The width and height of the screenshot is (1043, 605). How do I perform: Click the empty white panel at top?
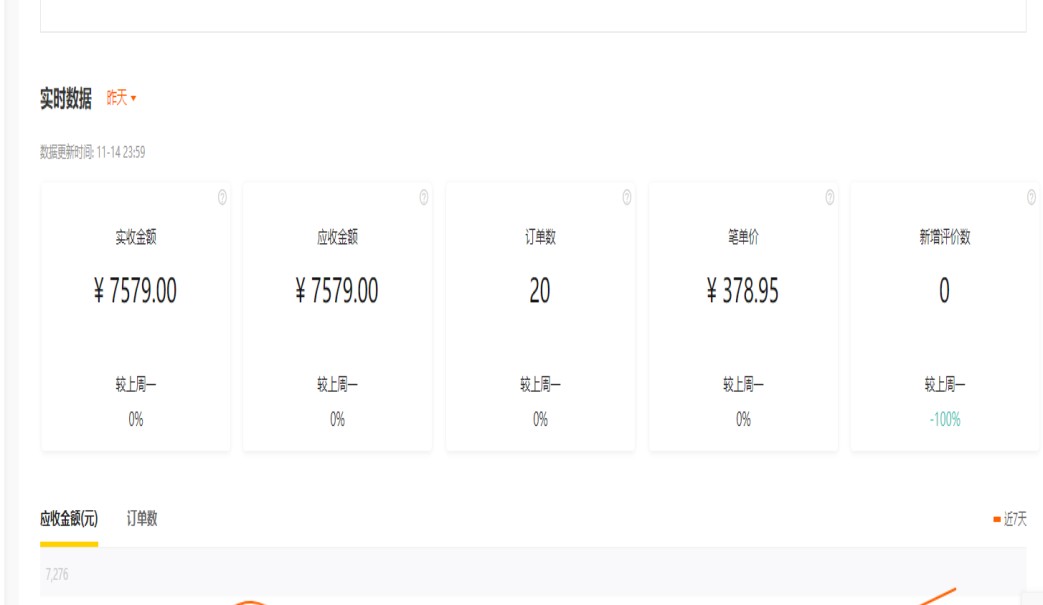pyautogui.click(x=532, y=15)
